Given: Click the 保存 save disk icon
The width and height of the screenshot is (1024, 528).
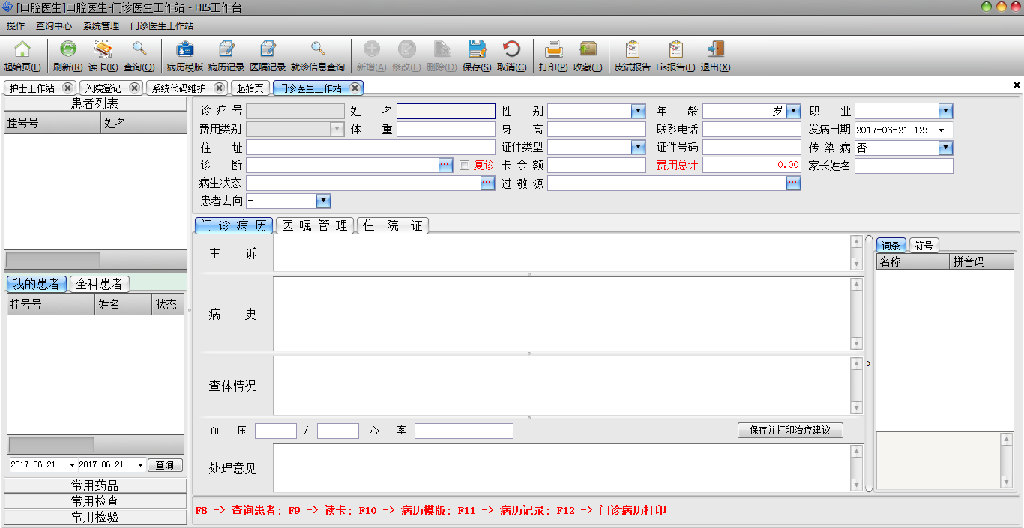Looking at the screenshot, I should point(477,50).
